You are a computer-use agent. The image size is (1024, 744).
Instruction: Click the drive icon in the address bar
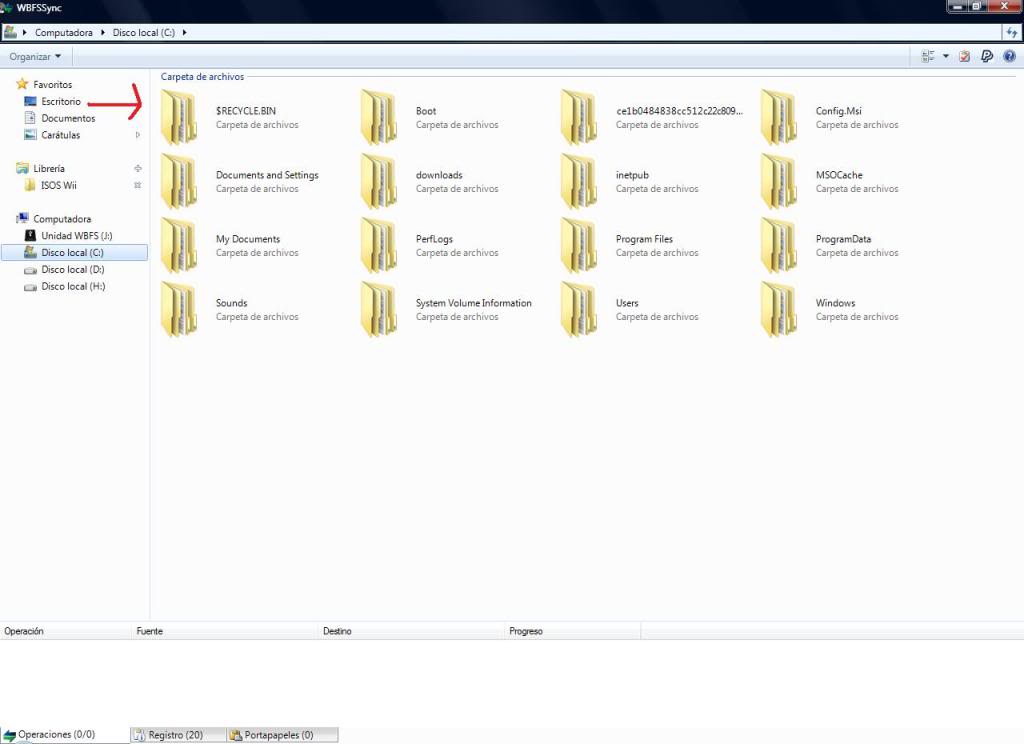point(10,31)
